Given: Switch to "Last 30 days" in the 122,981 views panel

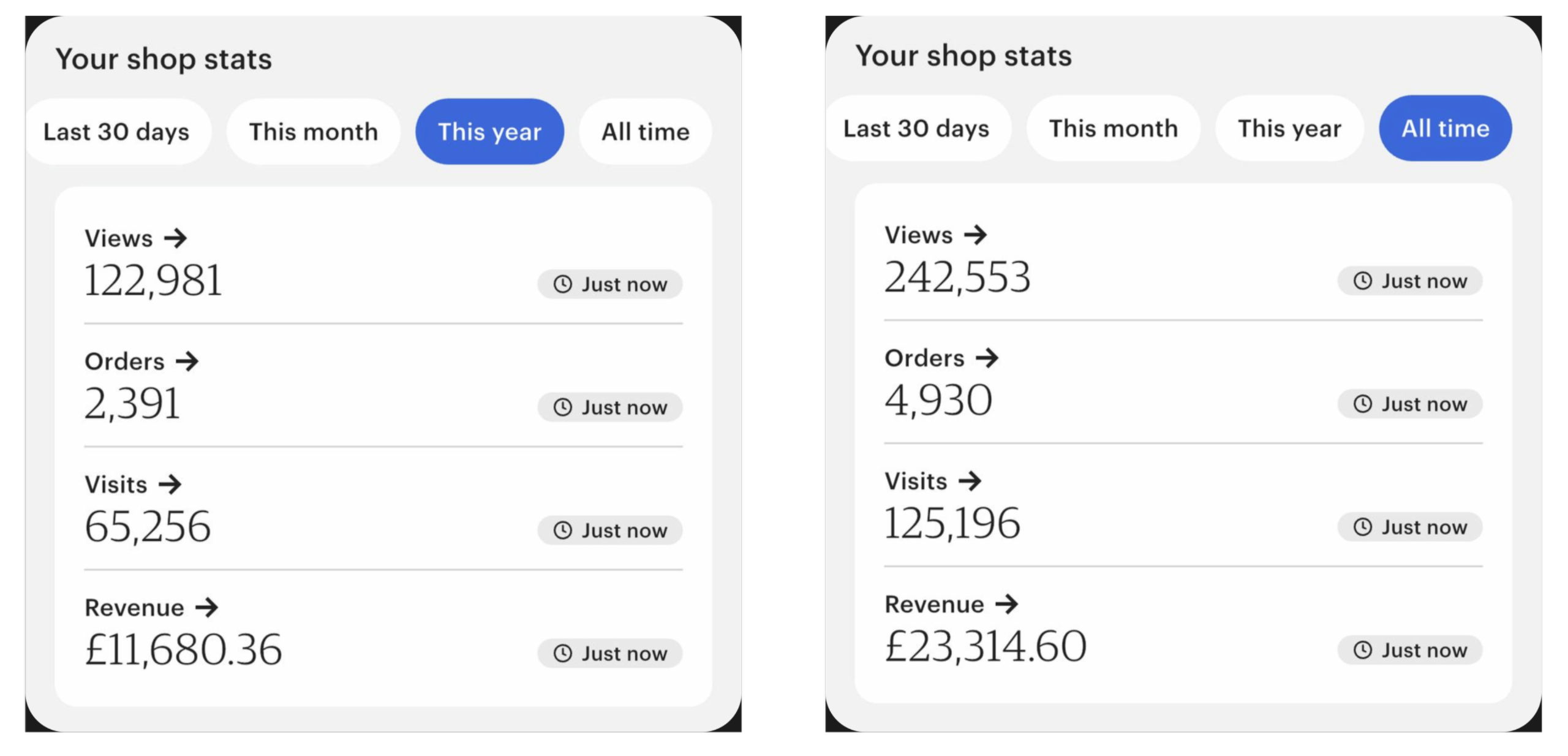Looking at the screenshot, I should tap(116, 132).
